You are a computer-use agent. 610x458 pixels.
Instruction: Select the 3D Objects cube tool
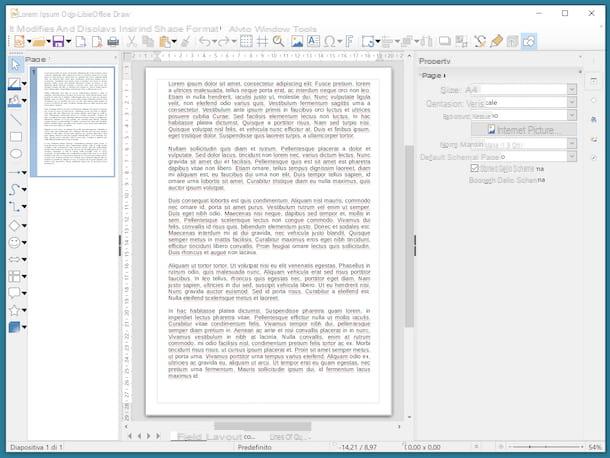coord(14,327)
